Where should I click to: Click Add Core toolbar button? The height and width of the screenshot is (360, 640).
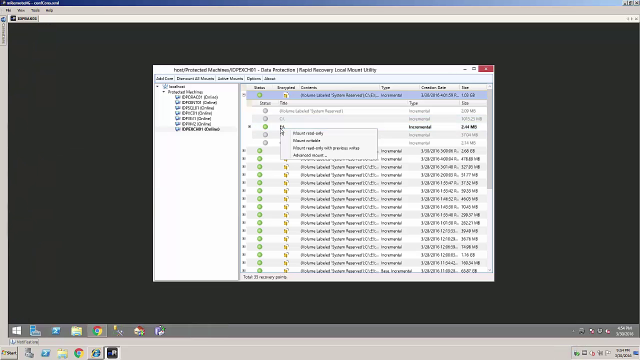[165, 78]
